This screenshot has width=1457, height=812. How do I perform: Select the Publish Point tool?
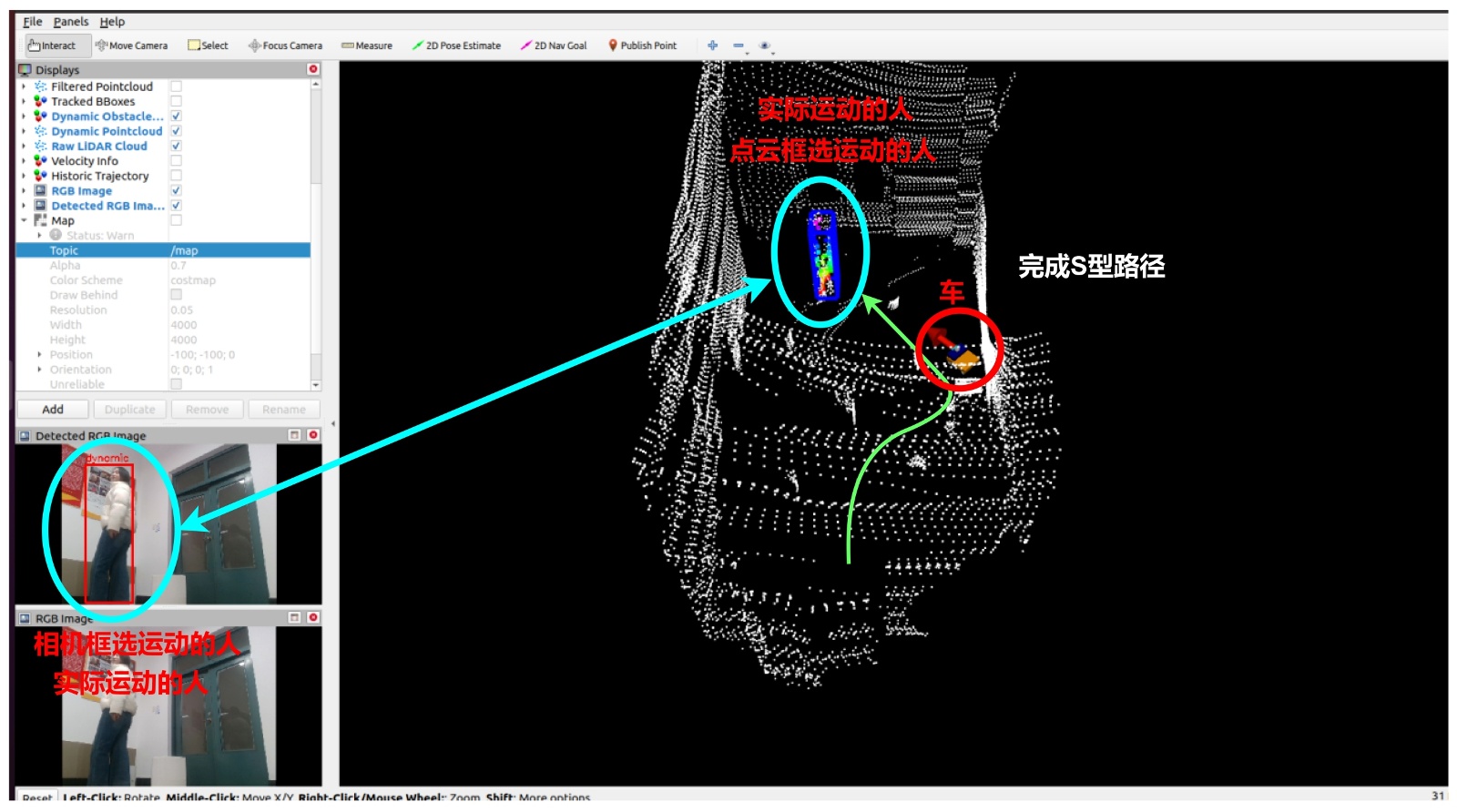(643, 46)
